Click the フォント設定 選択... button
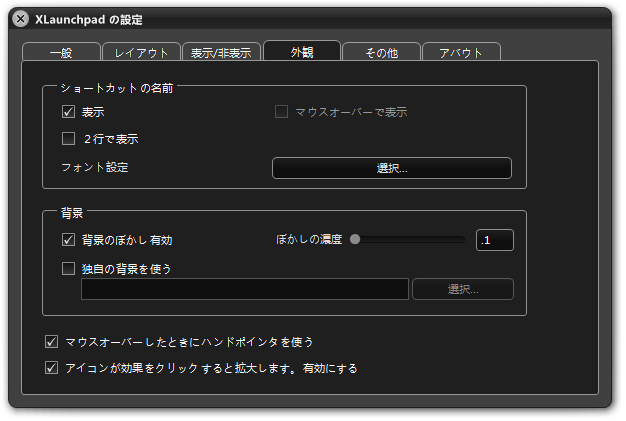Viewport: 626px width, 421px height. tap(392, 168)
